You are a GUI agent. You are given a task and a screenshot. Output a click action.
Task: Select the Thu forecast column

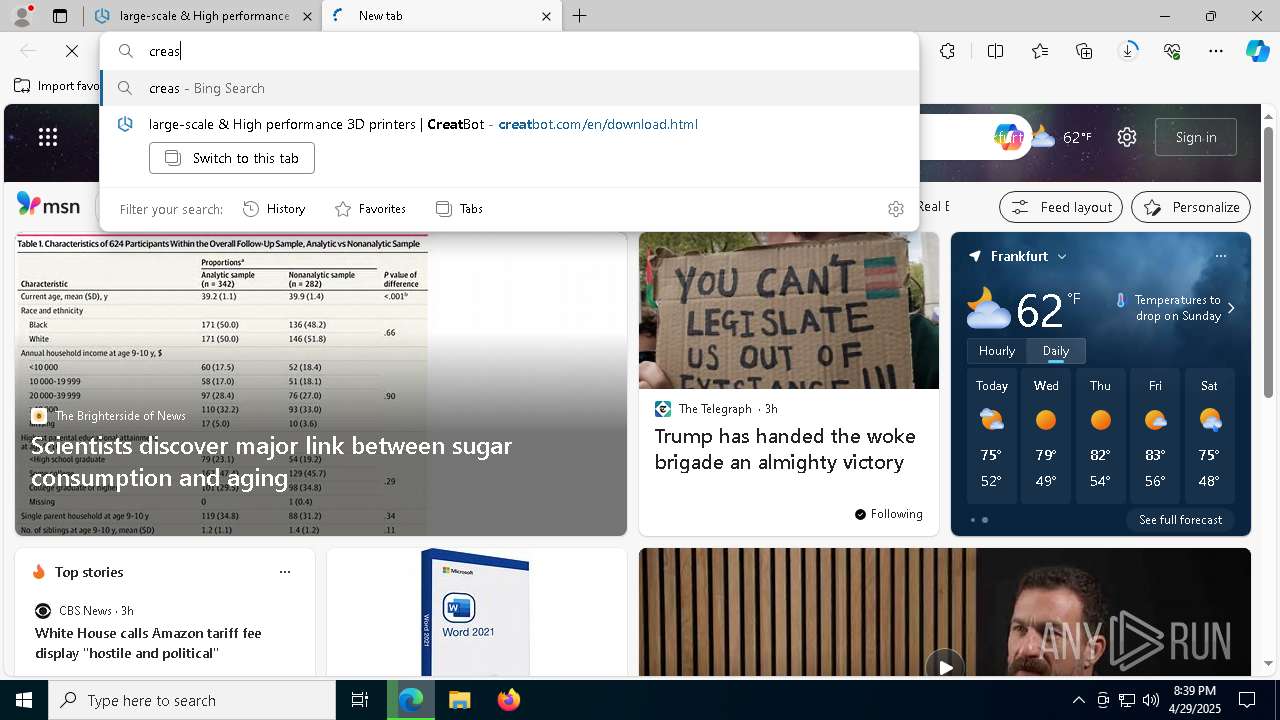[x=1101, y=437]
